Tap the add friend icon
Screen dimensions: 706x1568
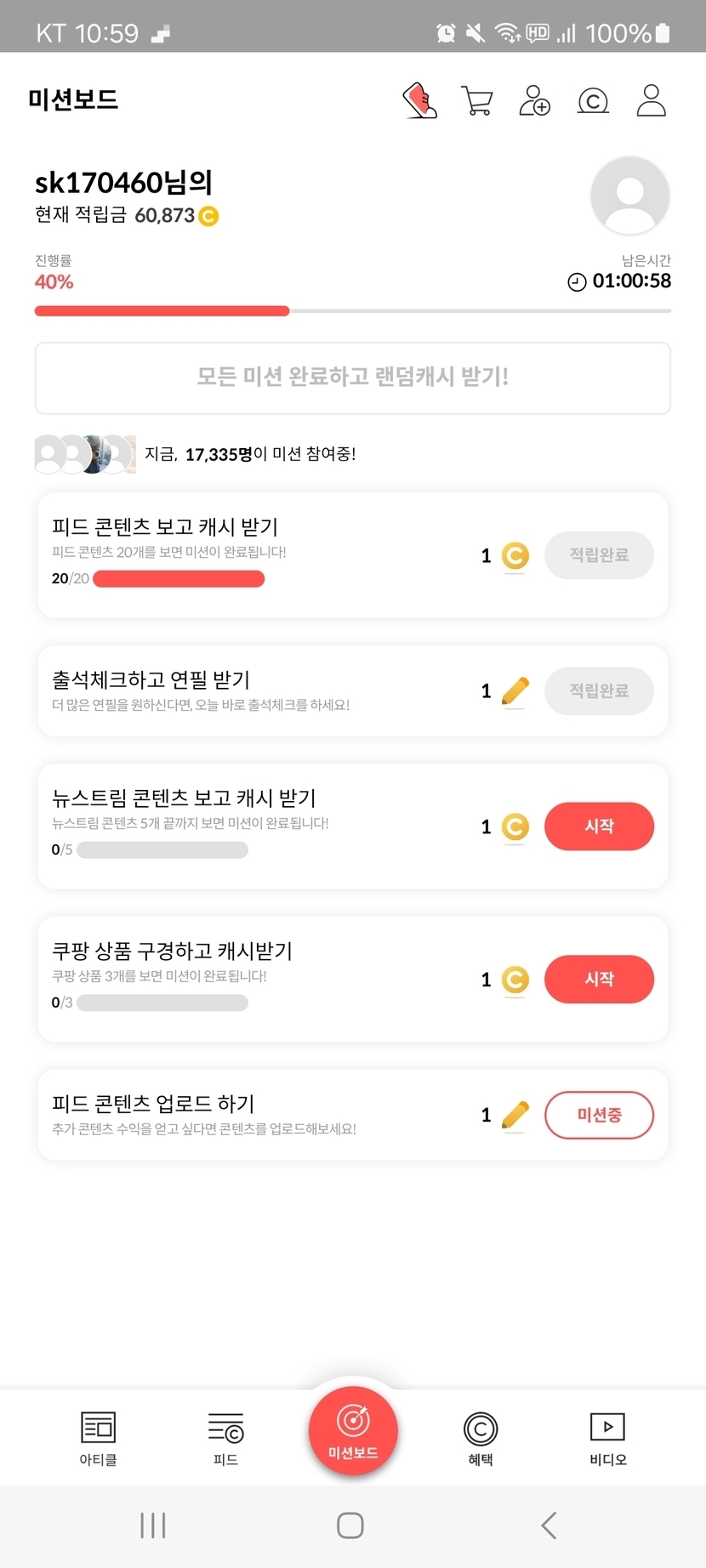(534, 100)
